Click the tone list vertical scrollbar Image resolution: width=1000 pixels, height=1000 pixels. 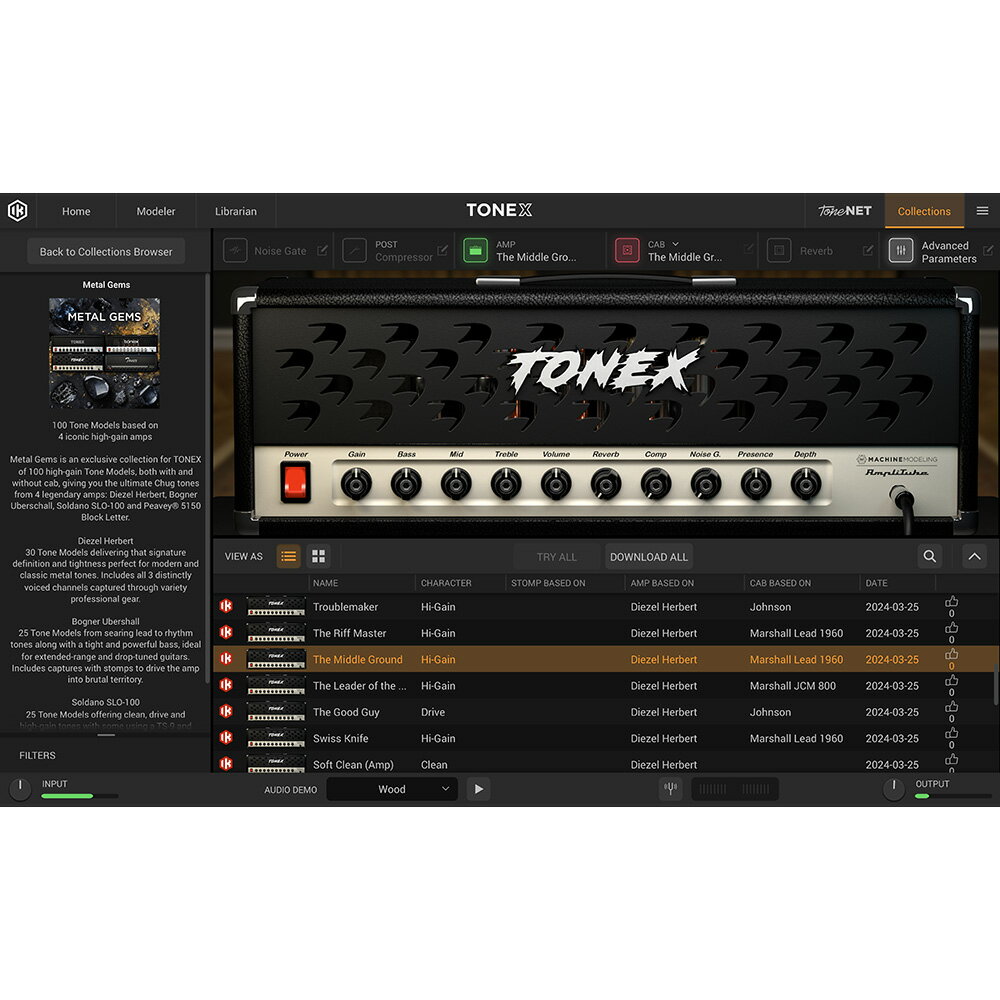tap(996, 685)
